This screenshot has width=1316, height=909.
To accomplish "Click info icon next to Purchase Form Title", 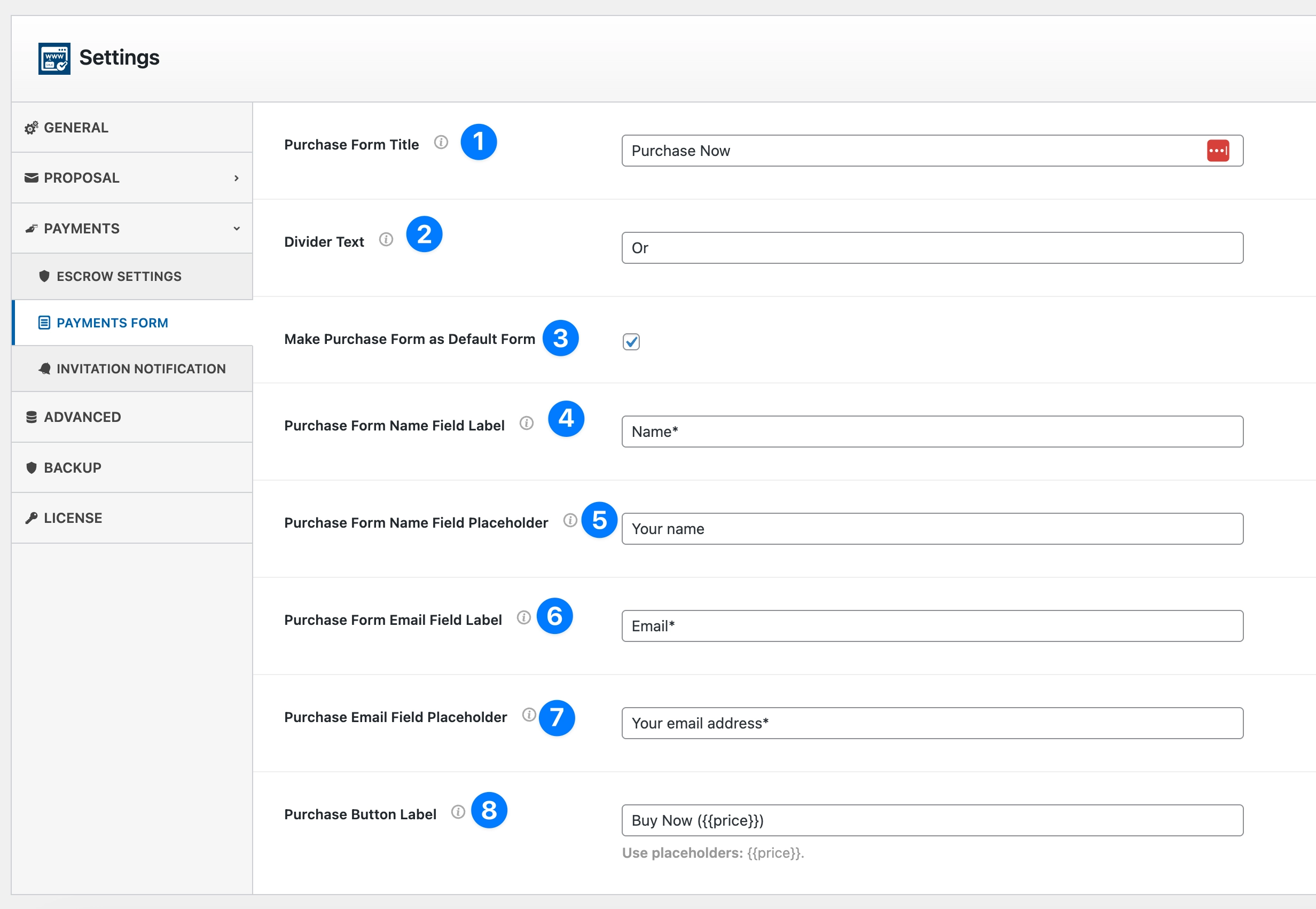I will click(441, 143).
